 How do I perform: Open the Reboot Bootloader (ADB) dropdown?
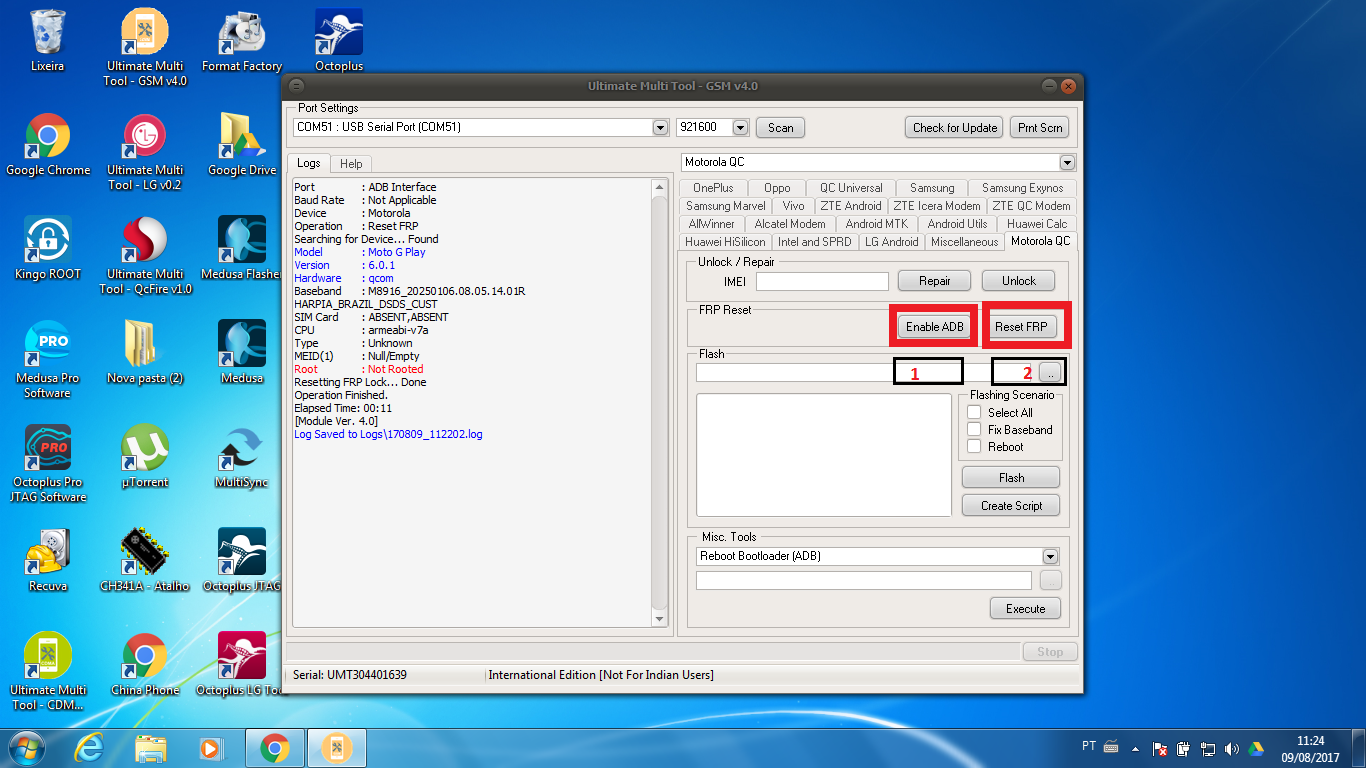point(1050,556)
